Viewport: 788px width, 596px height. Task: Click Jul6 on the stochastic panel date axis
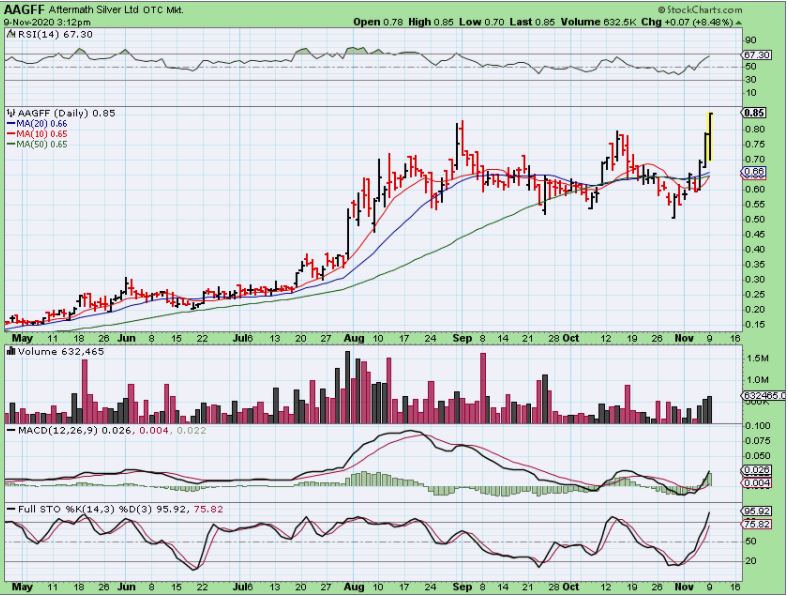click(x=243, y=586)
